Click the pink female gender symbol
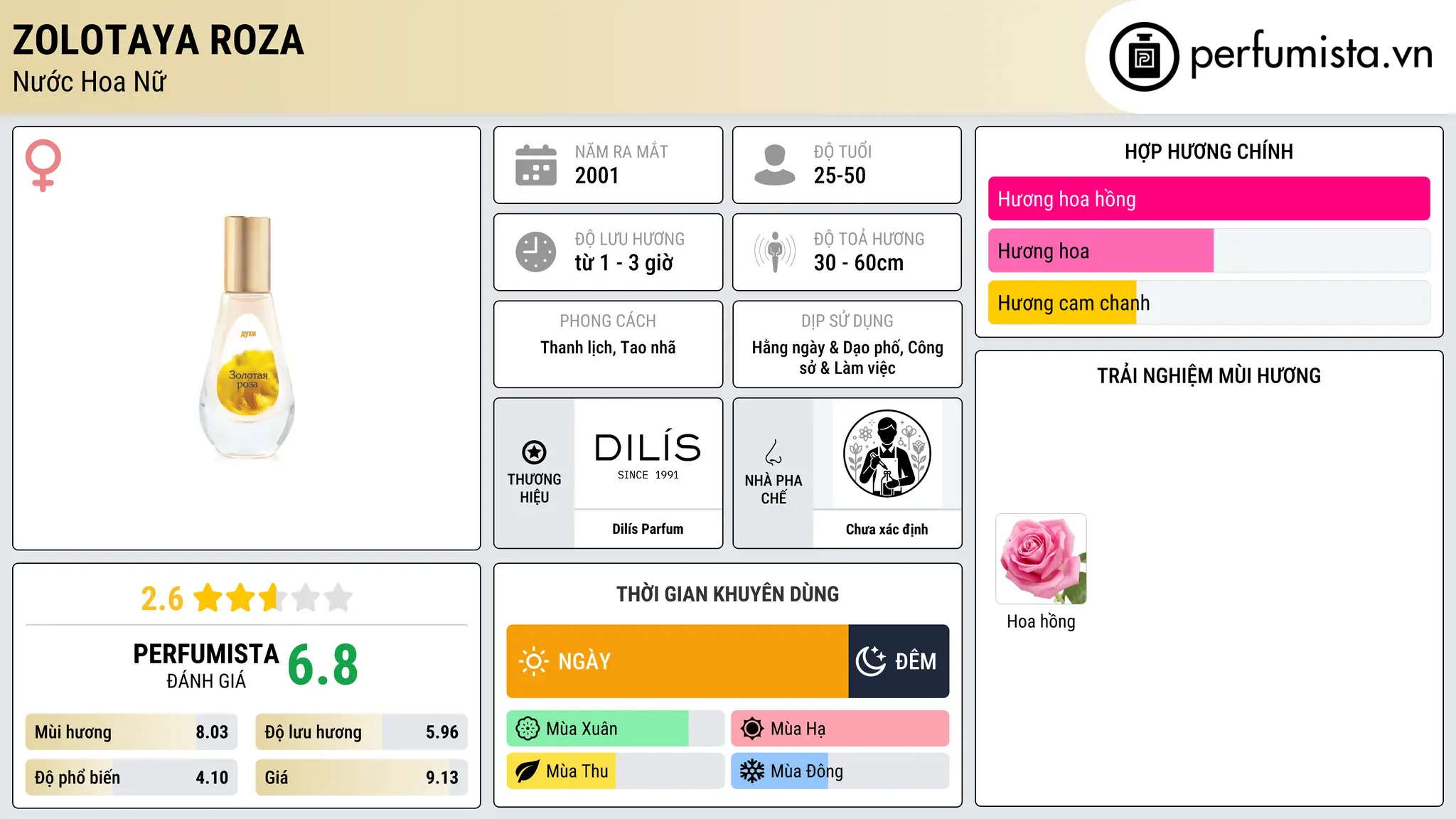The height and width of the screenshot is (819, 1456). 43,165
